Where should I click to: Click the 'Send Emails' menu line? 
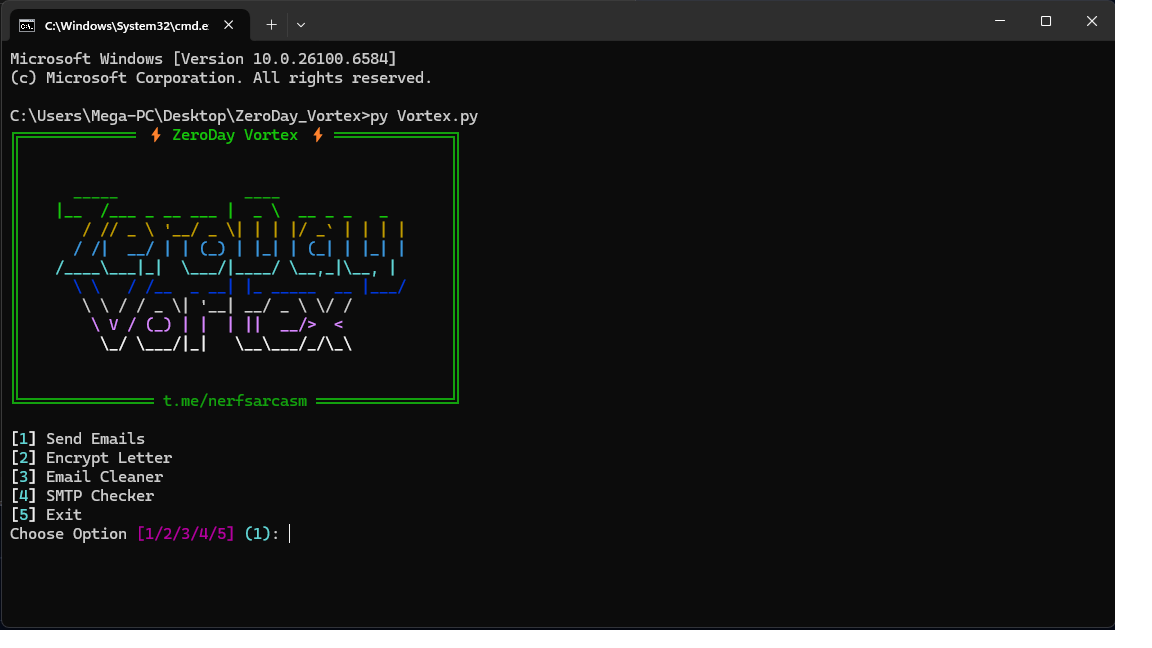(78, 439)
